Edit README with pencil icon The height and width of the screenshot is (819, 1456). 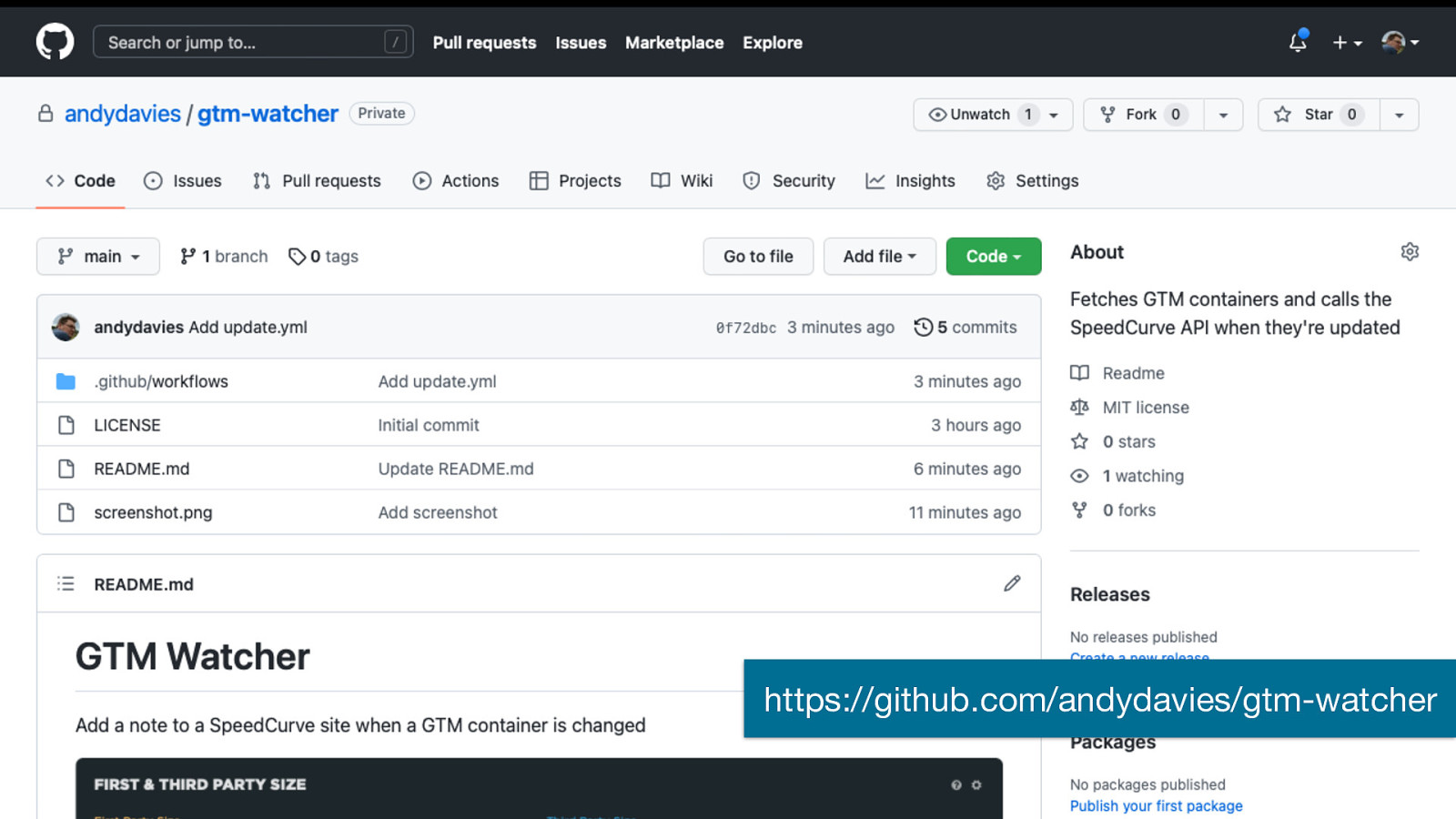pyautogui.click(x=1012, y=583)
